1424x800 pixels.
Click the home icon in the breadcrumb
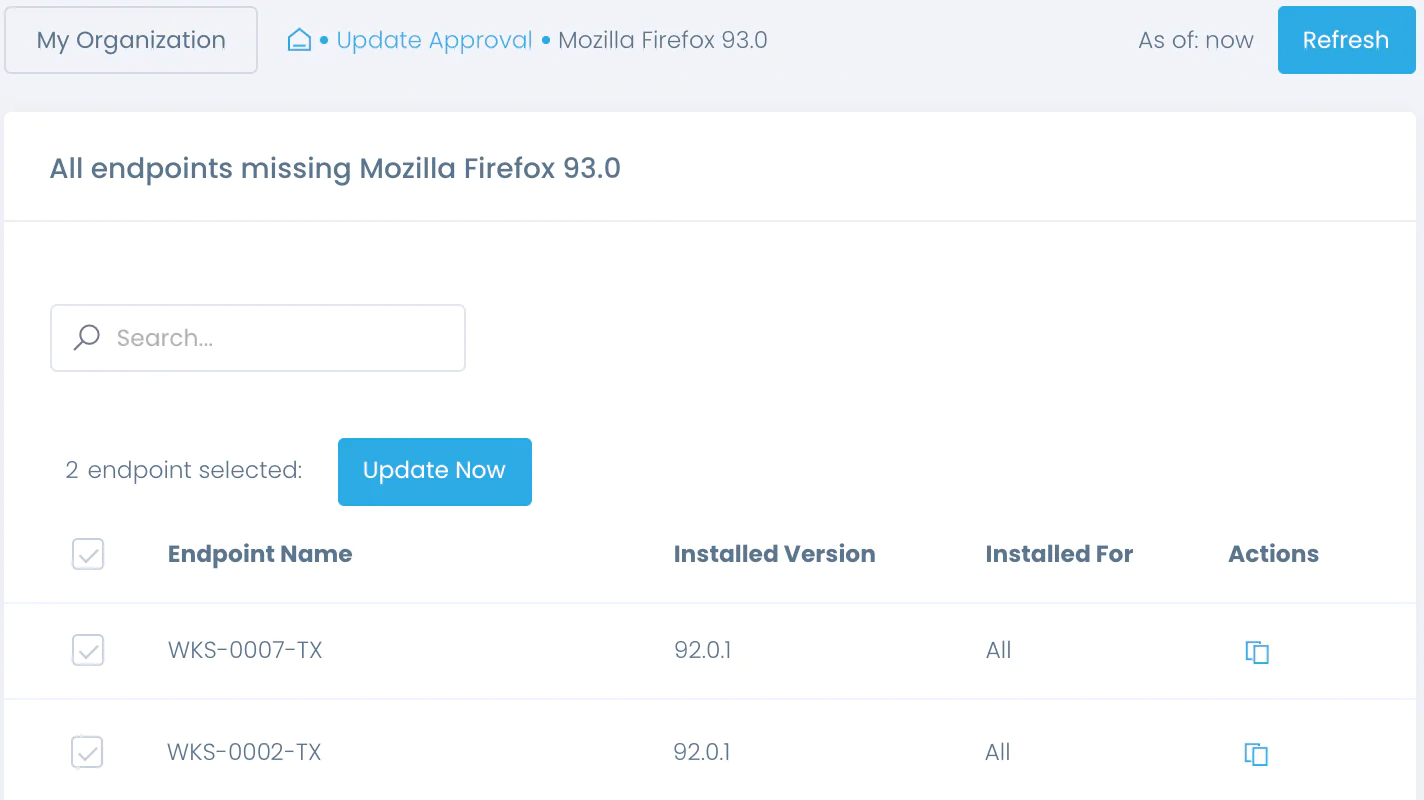pyautogui.click(x=298, y=39)
